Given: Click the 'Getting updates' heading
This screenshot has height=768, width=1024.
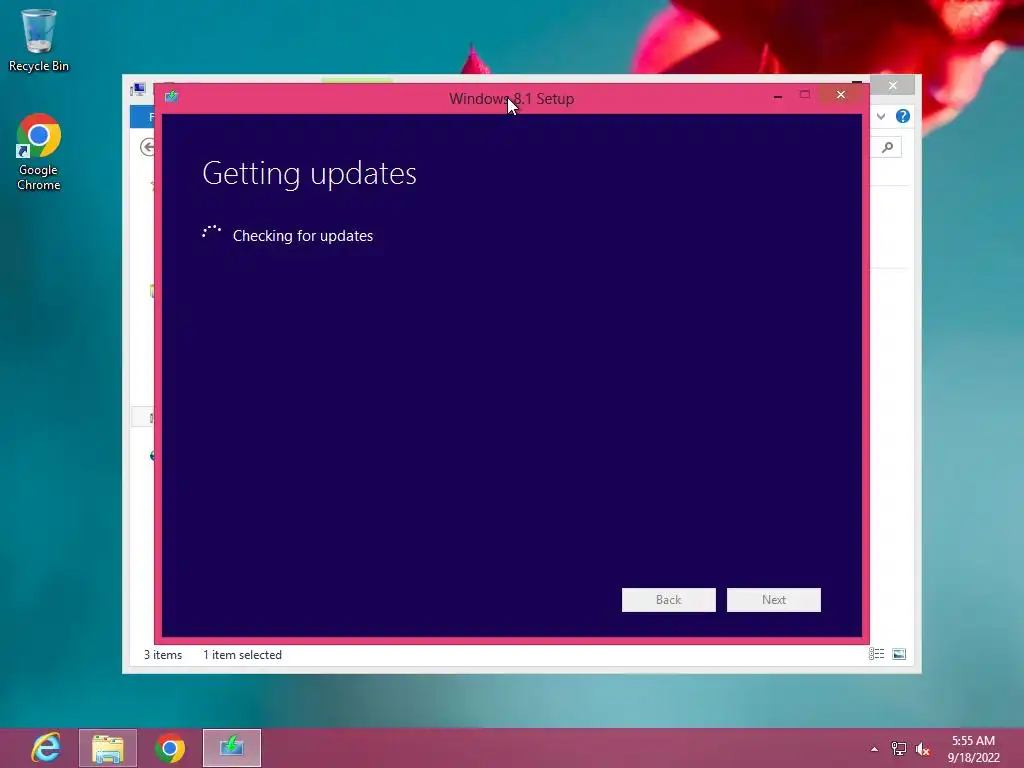Looking at the screenshot, I should point(310,174).
